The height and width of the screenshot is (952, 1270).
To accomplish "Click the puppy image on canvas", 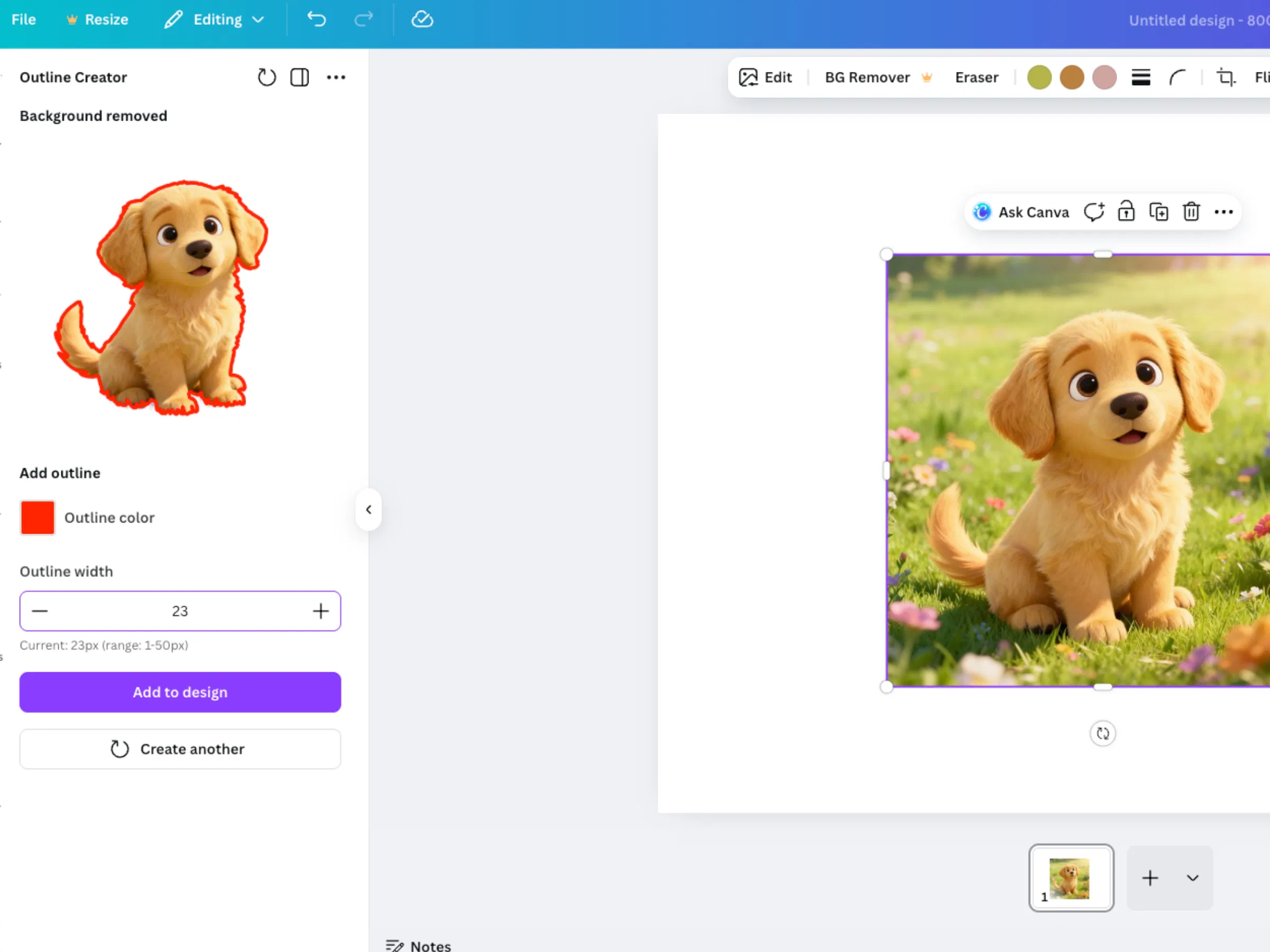I will [x=1078, y=470].
